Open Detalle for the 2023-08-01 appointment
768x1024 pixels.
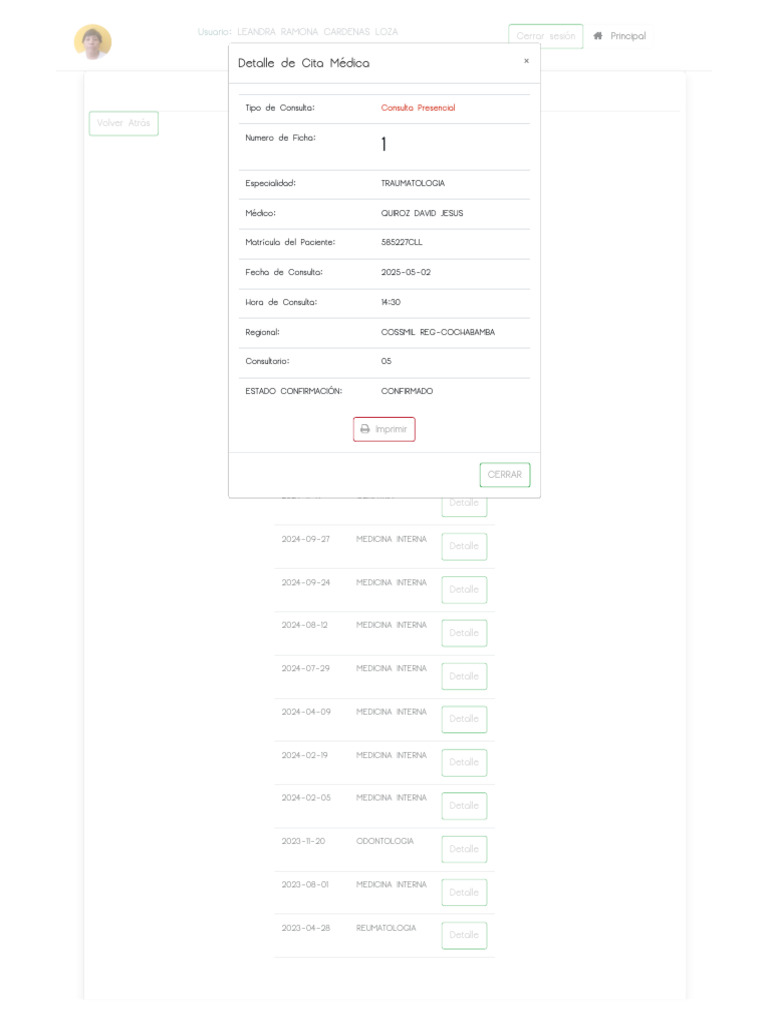click(x=464, y=892)
